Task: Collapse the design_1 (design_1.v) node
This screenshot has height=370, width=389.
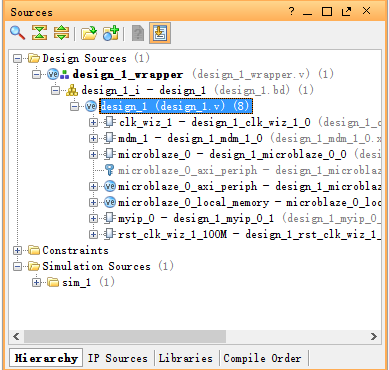Action: (x=75, y=106)
